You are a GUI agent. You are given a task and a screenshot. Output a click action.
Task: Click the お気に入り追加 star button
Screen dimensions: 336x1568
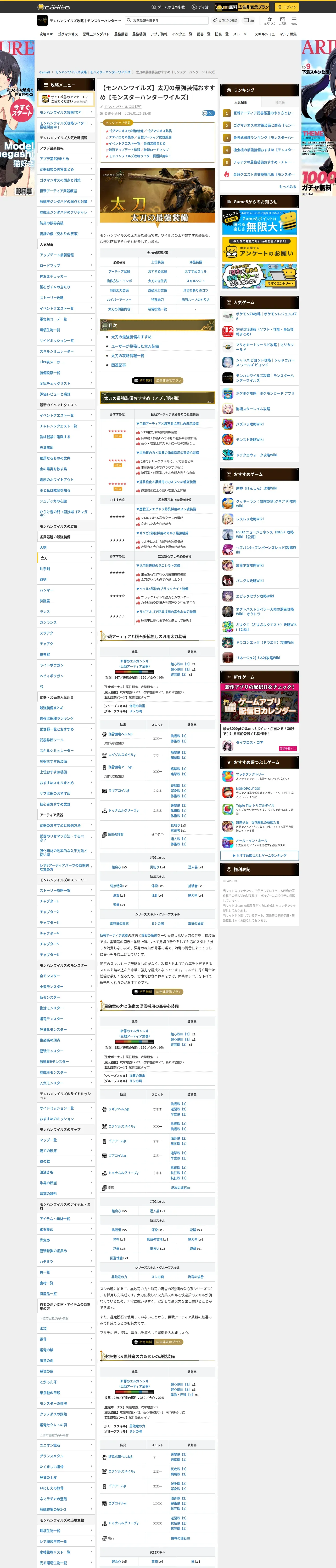(225, 20)
